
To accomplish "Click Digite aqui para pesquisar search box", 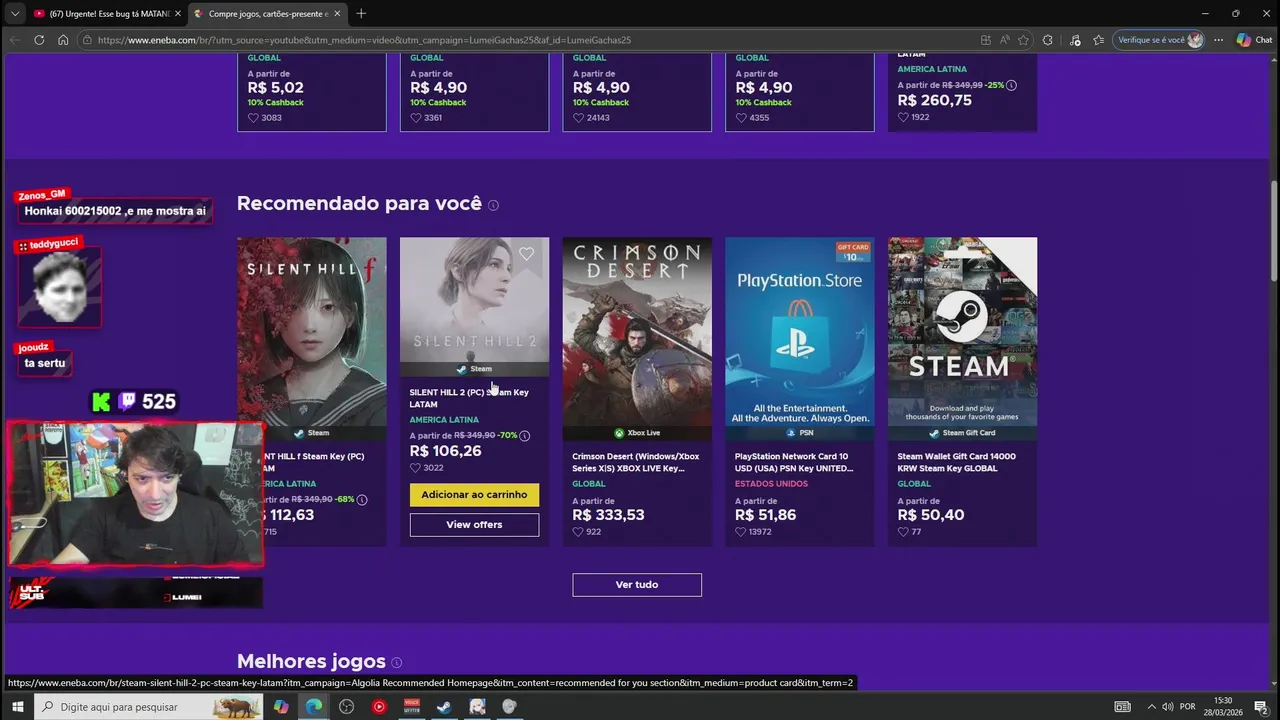I will 148,707.
